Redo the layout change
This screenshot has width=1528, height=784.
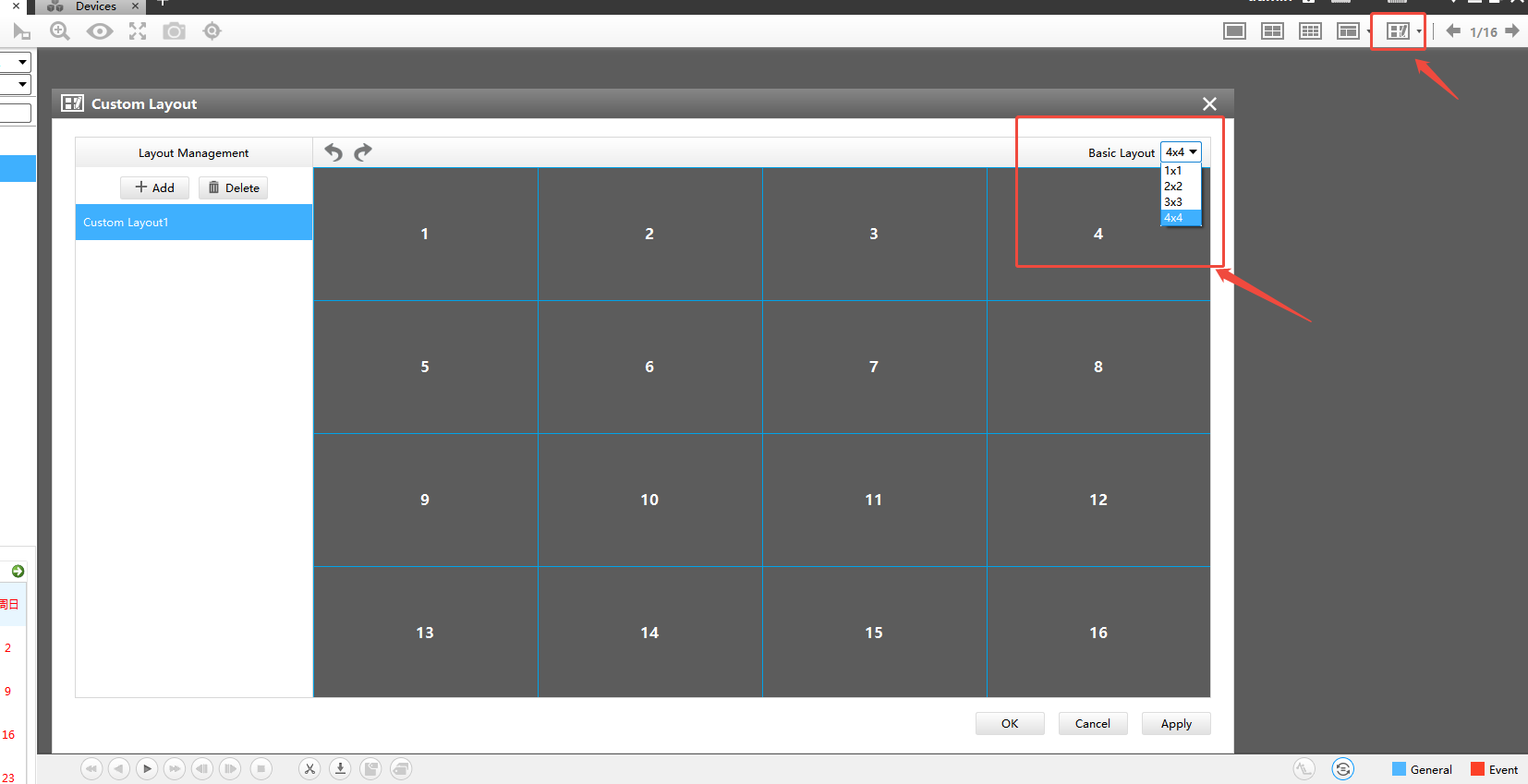click(363, 152)
